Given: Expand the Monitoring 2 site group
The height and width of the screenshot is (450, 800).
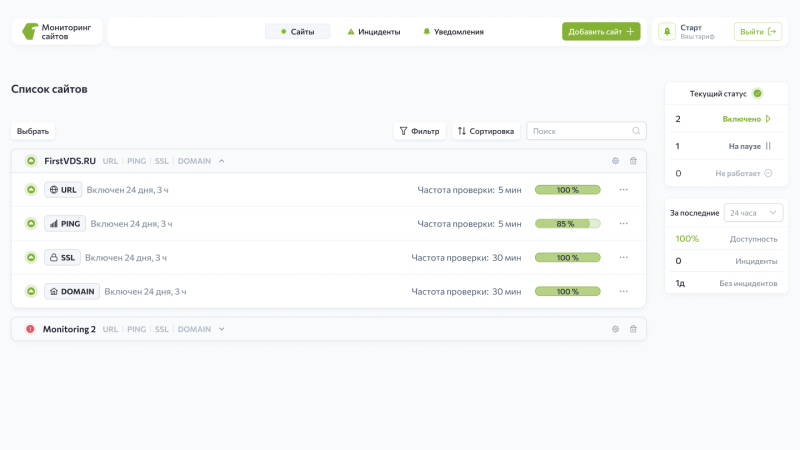Looking at the screenshot, I should (221, 329).
